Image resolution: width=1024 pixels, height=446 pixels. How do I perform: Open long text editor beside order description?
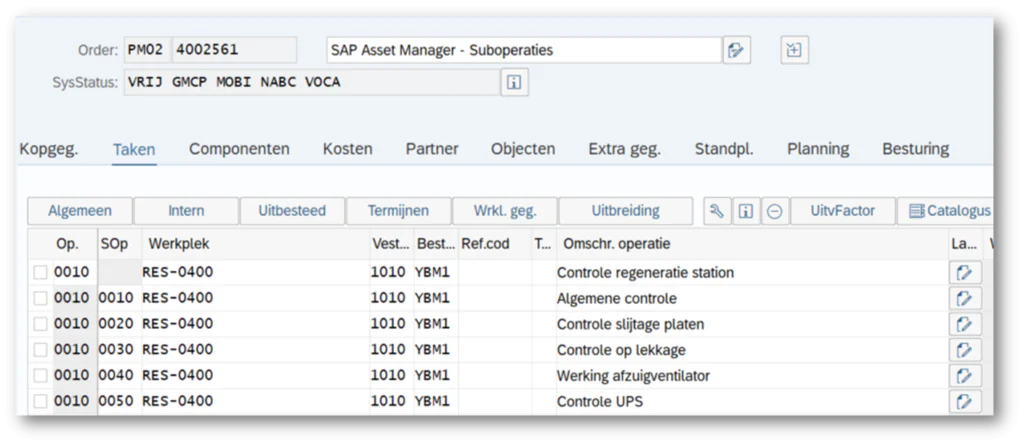tap(737, 50)
